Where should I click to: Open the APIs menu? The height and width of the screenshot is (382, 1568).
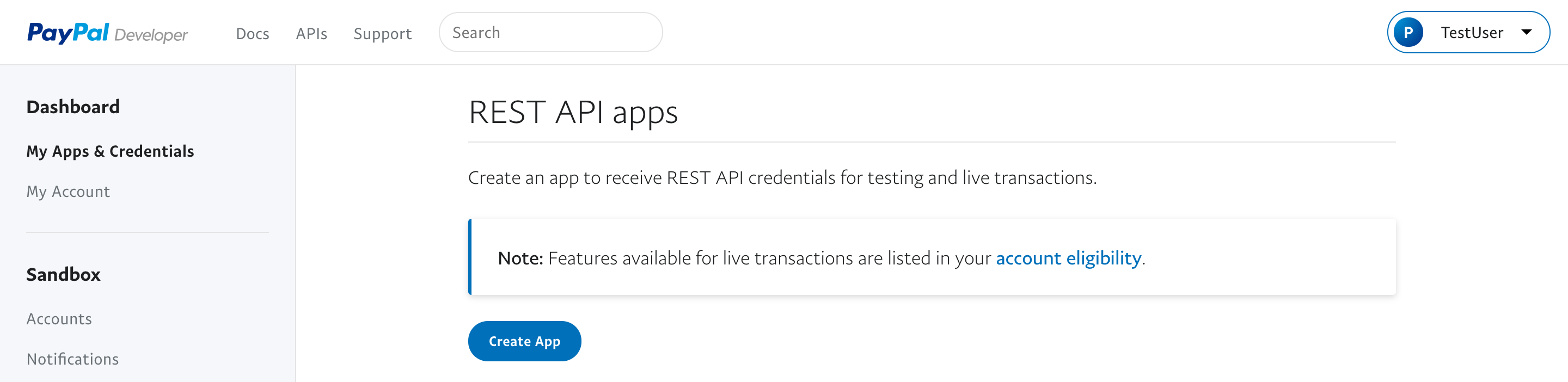[x=311, y=34]
